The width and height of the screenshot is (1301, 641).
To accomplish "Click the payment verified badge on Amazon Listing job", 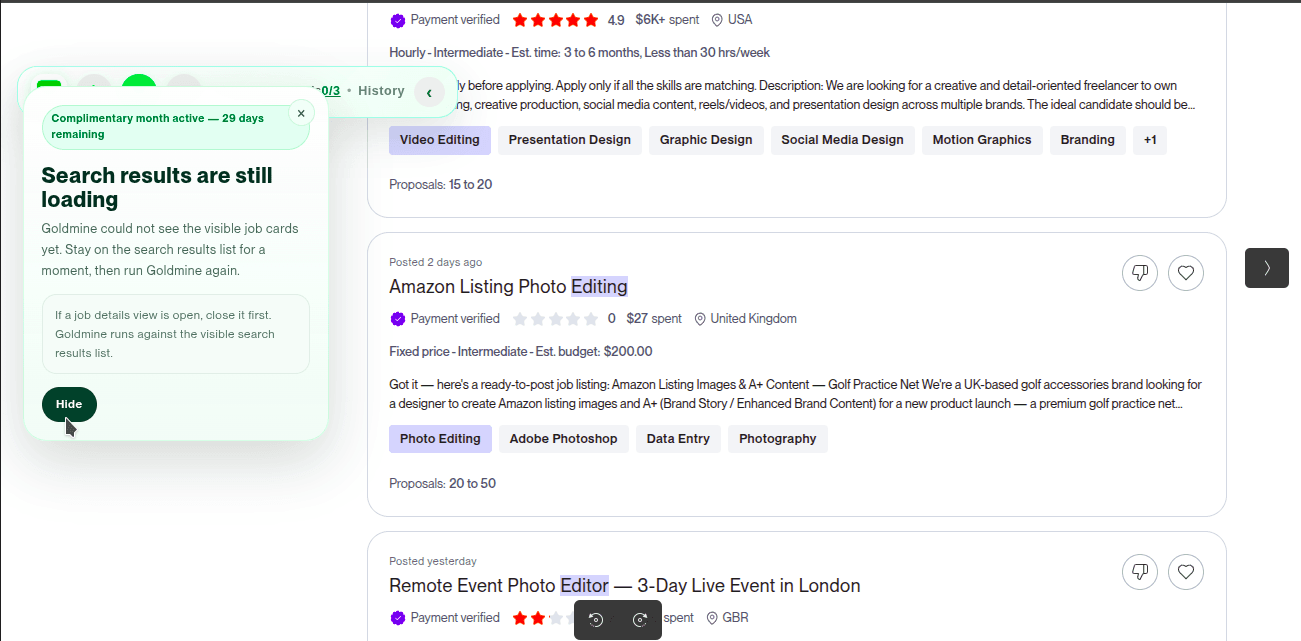I will click(x=398, y=319).
